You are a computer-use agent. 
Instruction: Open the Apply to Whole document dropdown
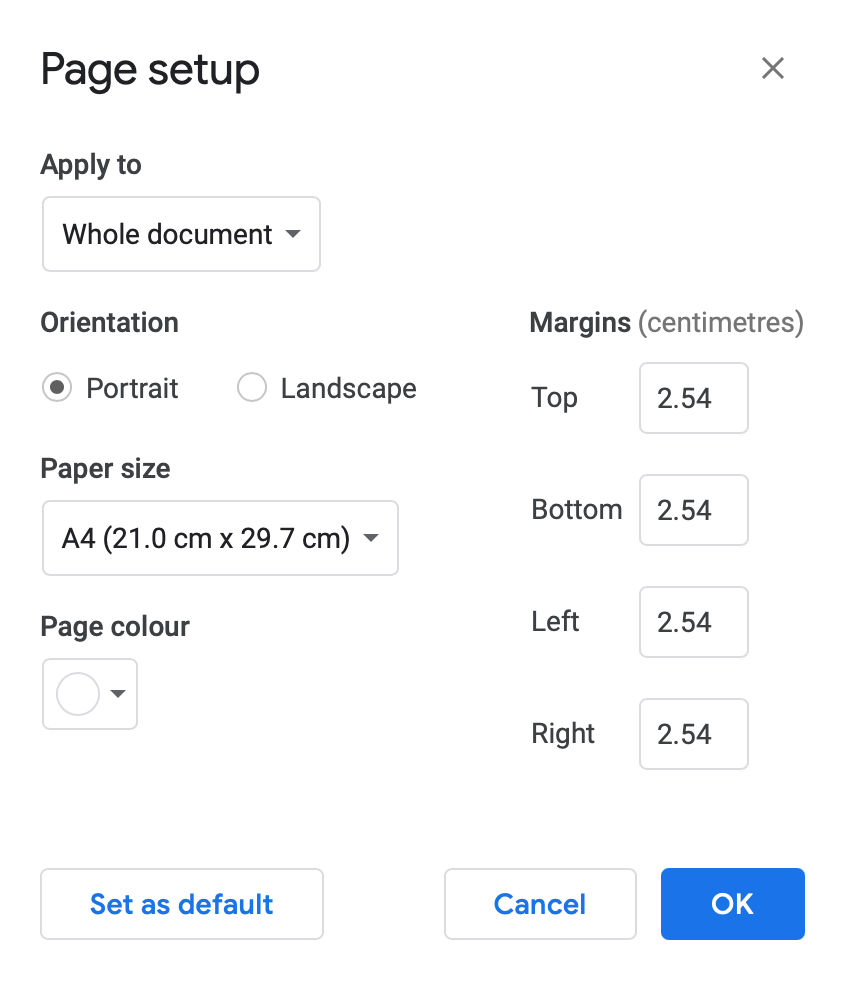181,234
